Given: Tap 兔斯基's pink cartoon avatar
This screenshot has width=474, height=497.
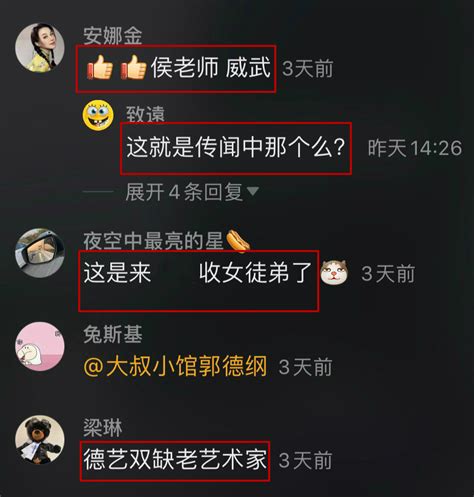Looking at the screenshot, I should point(40,346).
